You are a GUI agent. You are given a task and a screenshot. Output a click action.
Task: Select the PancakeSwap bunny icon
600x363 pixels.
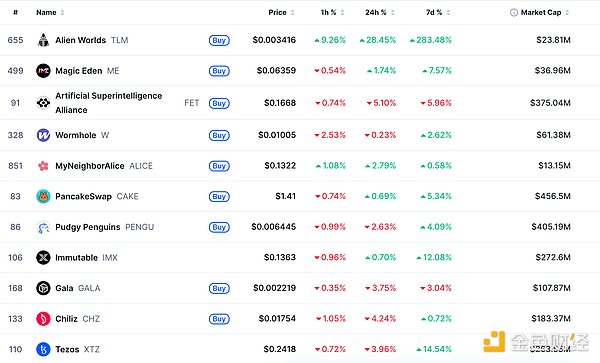pyautogui.click(x=43, y=196)
